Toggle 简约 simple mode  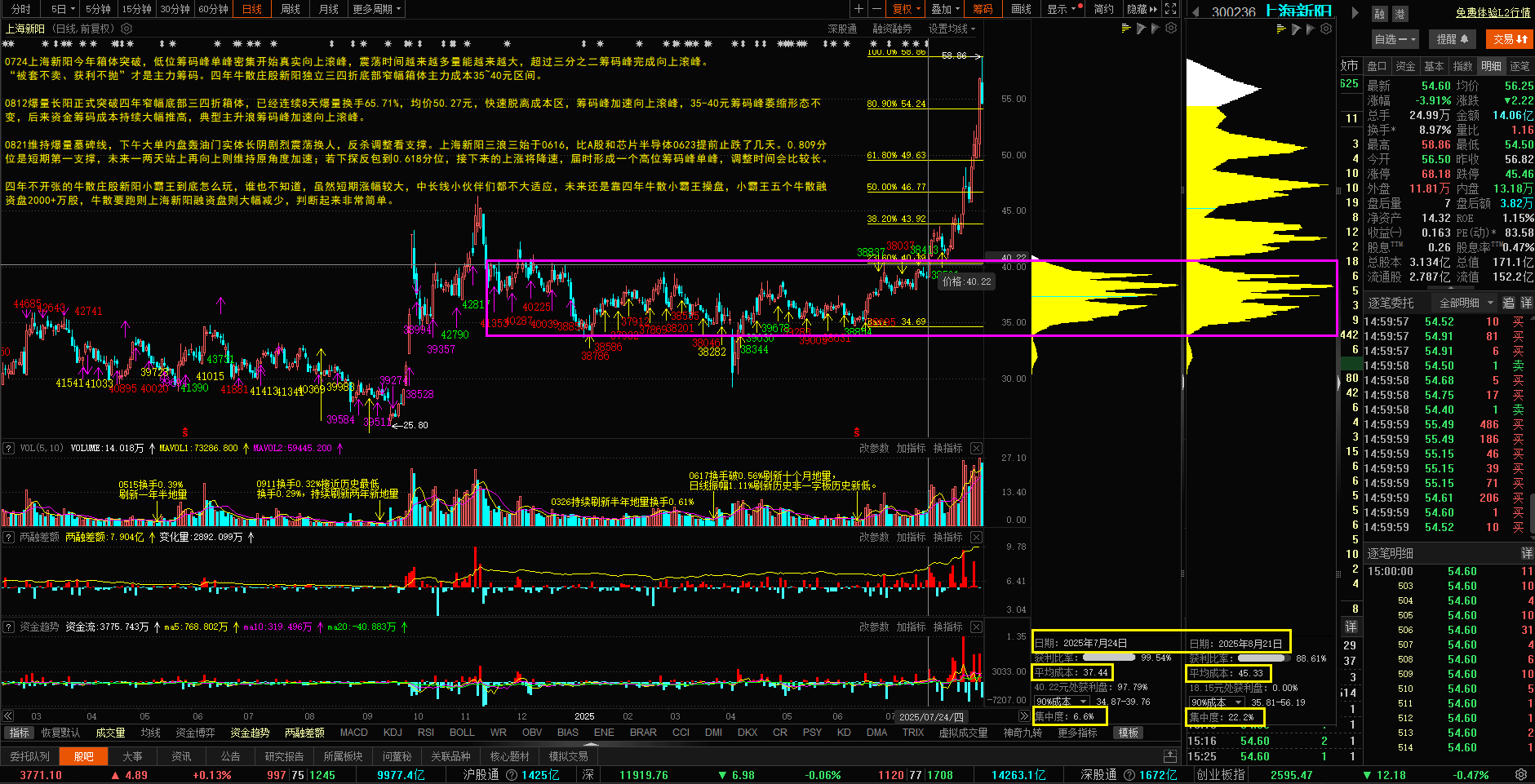pyautogui.click(x=1103, y=9)
